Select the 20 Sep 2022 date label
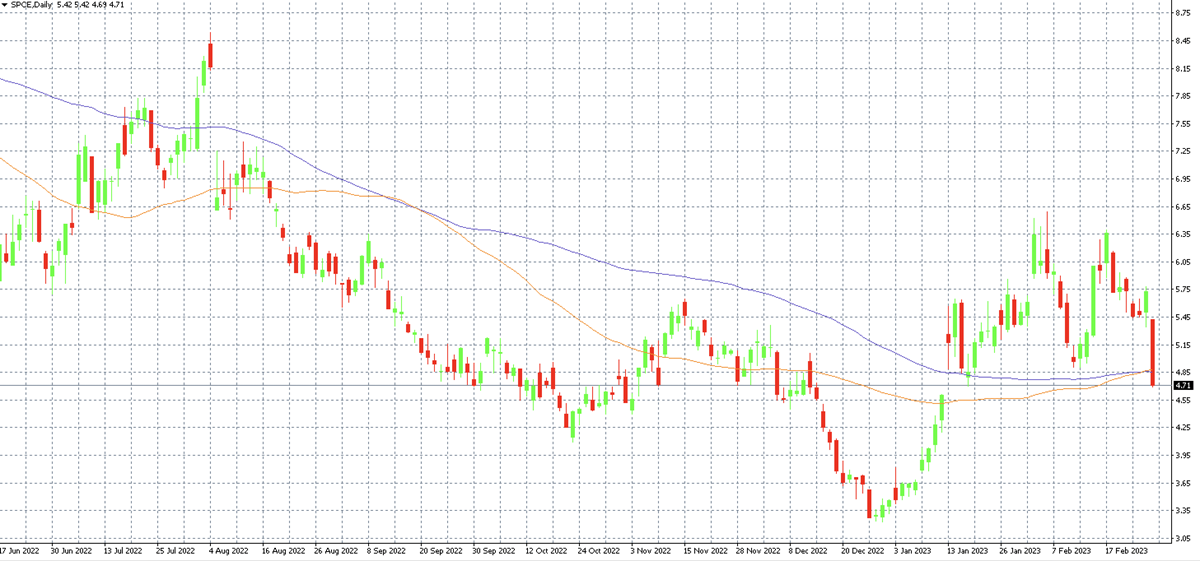This screenshot has width=1200, height=561. (440, 550)
